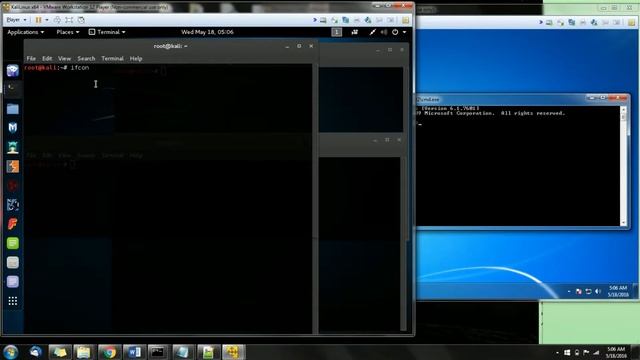Screen dimensions: 640x360
Task: Open the removable devices icon in VMware toolbar
Action: pyautogui.click(x=323, y=20)
